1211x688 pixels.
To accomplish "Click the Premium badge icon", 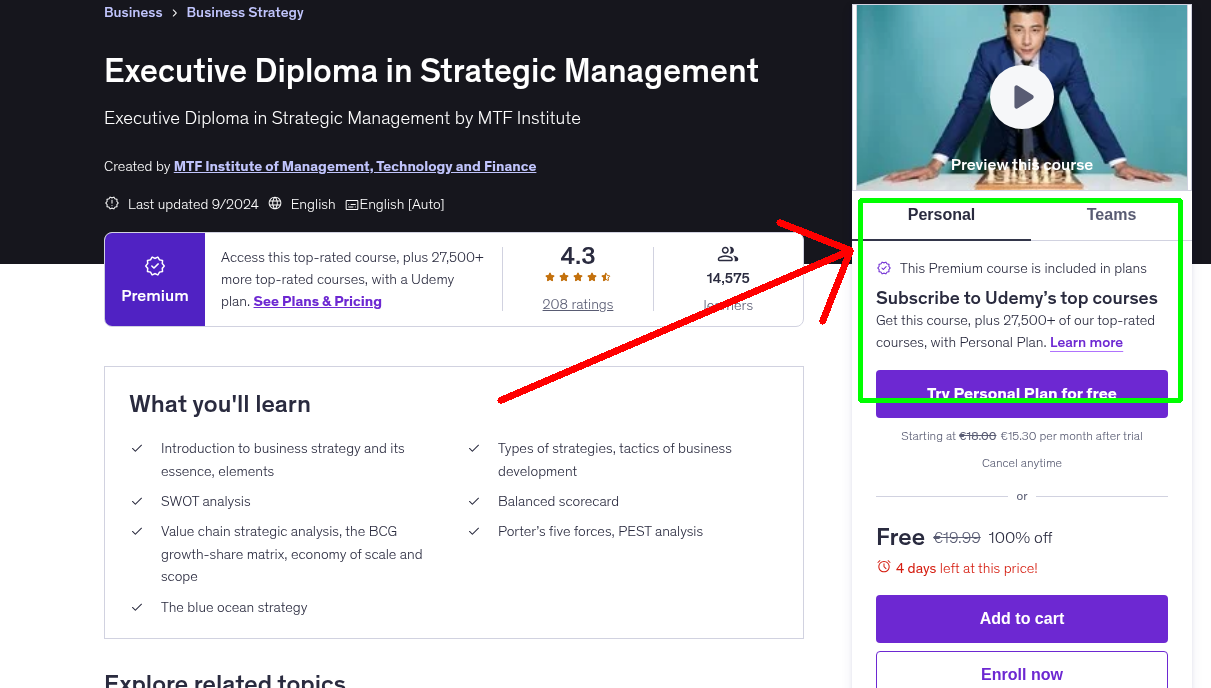I will coord(155,266).
